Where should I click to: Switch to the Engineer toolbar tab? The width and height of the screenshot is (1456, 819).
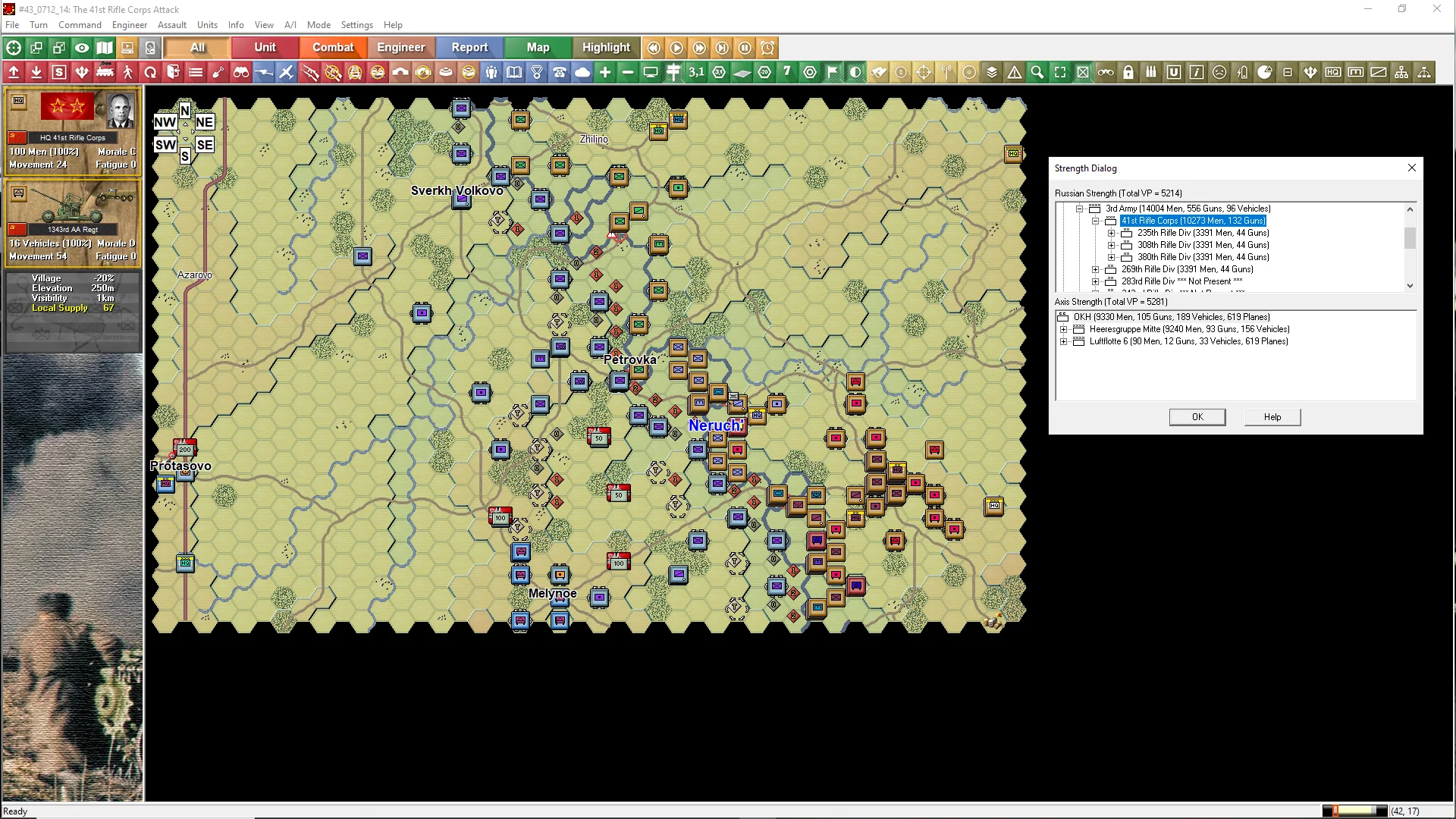click(400, 47)
